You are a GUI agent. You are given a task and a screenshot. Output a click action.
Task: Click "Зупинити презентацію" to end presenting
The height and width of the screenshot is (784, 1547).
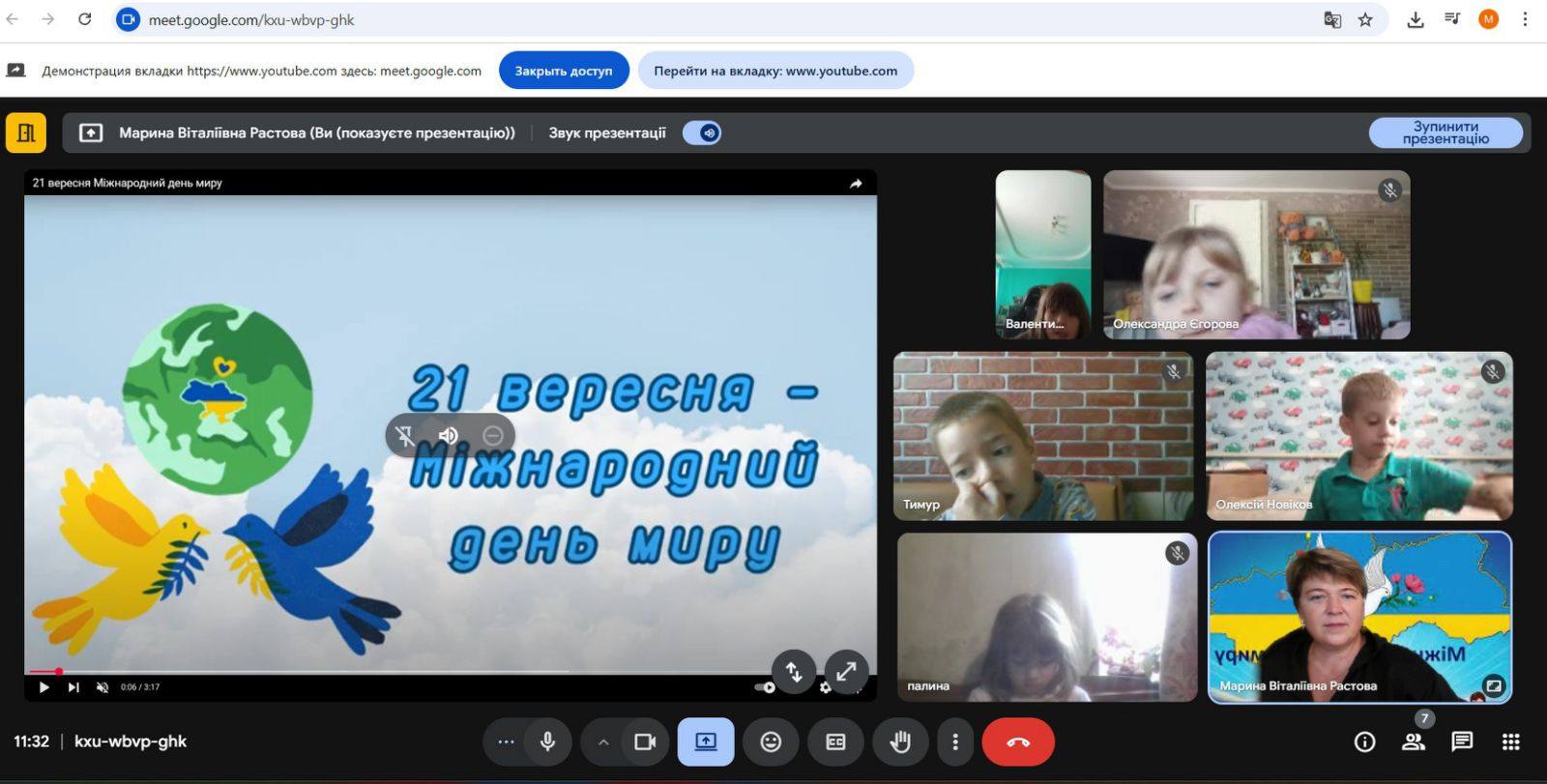[x=1445, y=132]
